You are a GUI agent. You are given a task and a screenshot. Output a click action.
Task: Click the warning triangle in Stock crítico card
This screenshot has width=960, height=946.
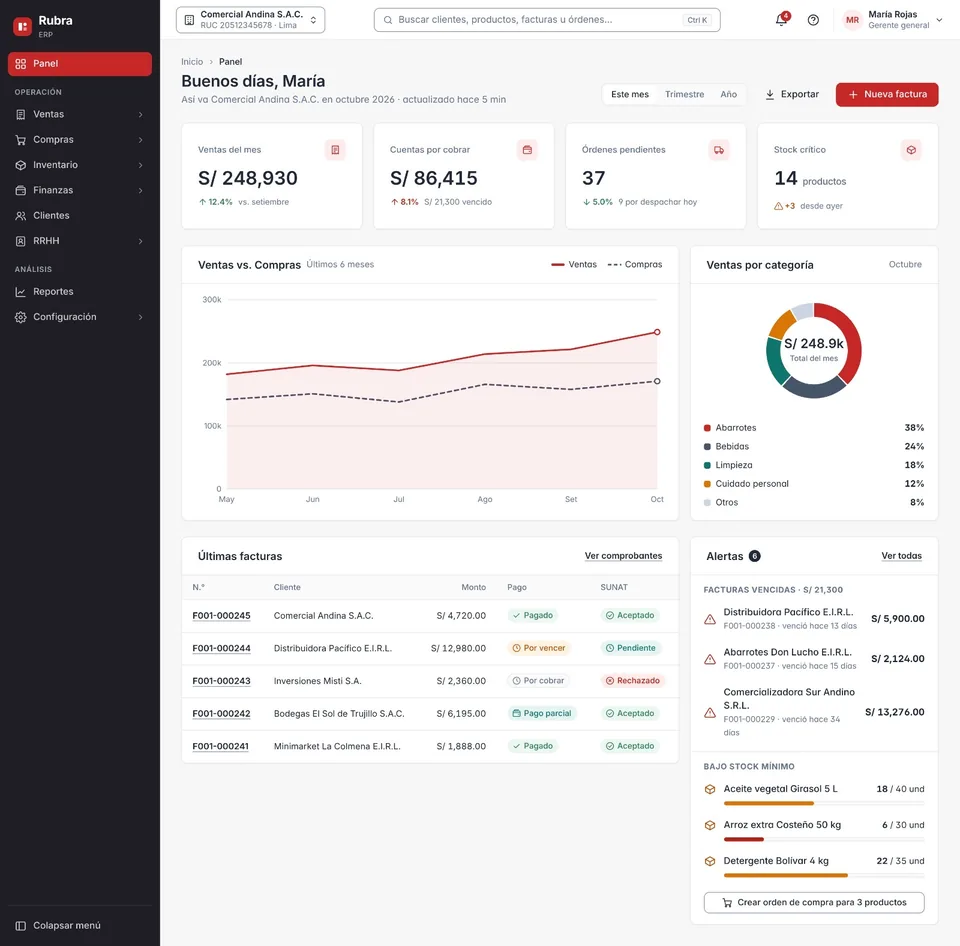[778, 206]
